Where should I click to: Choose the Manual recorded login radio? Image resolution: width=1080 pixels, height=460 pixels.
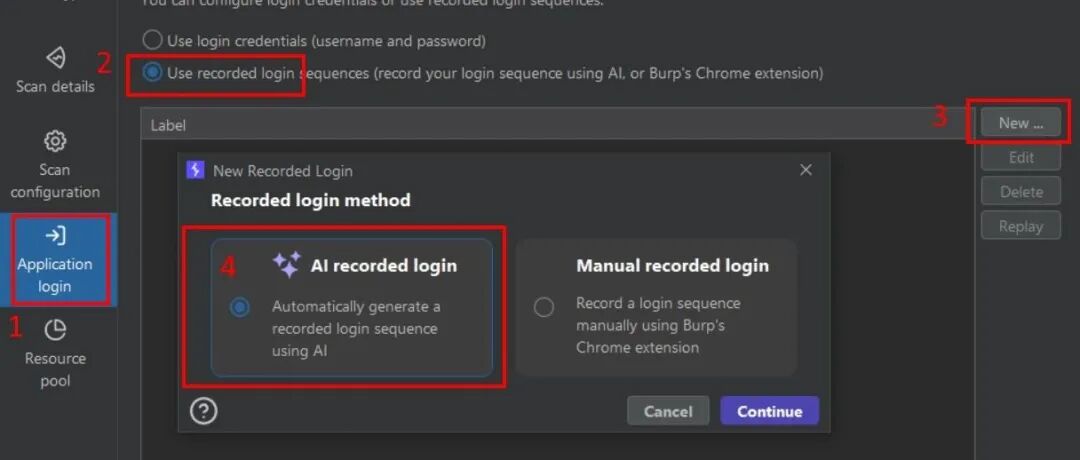[x=544, y=307]
